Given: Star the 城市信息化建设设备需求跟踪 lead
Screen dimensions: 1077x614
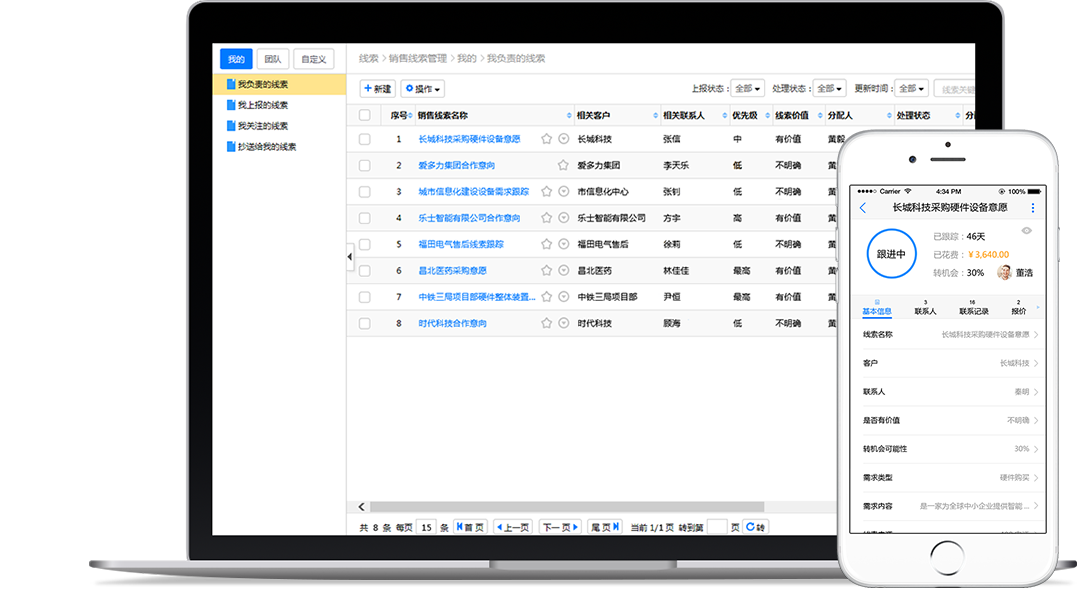Looking at the screenshot, I should point(546,192).
